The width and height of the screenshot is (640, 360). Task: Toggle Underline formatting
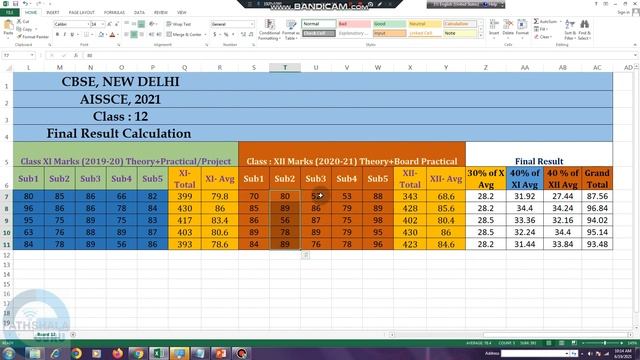[x=72, y=35]
